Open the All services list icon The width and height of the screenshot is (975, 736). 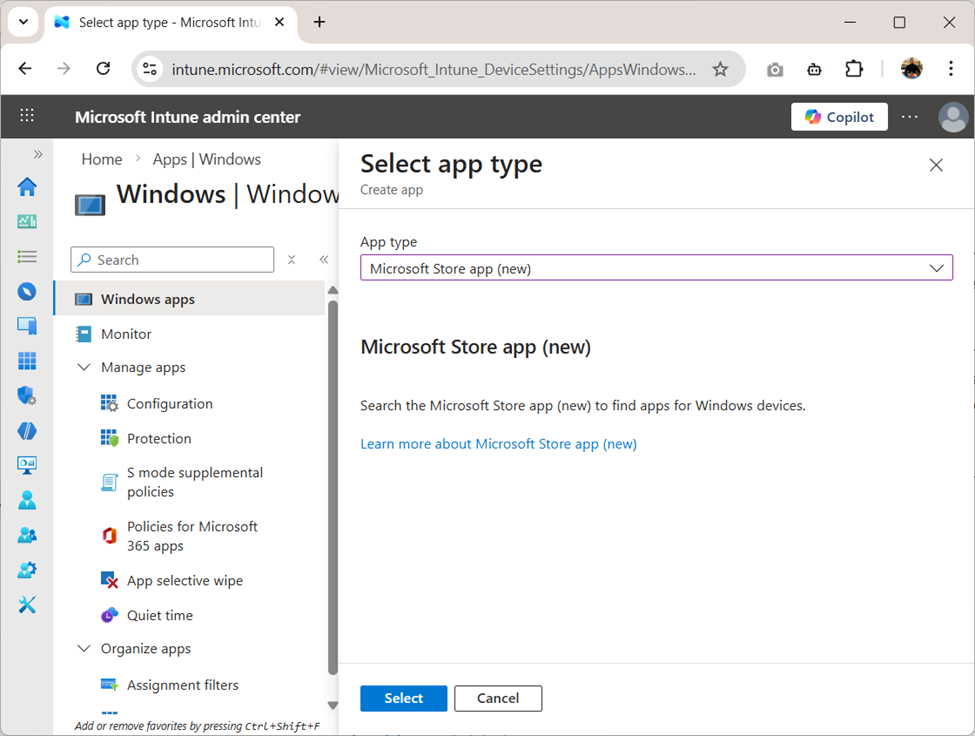(x=27, y=256)
